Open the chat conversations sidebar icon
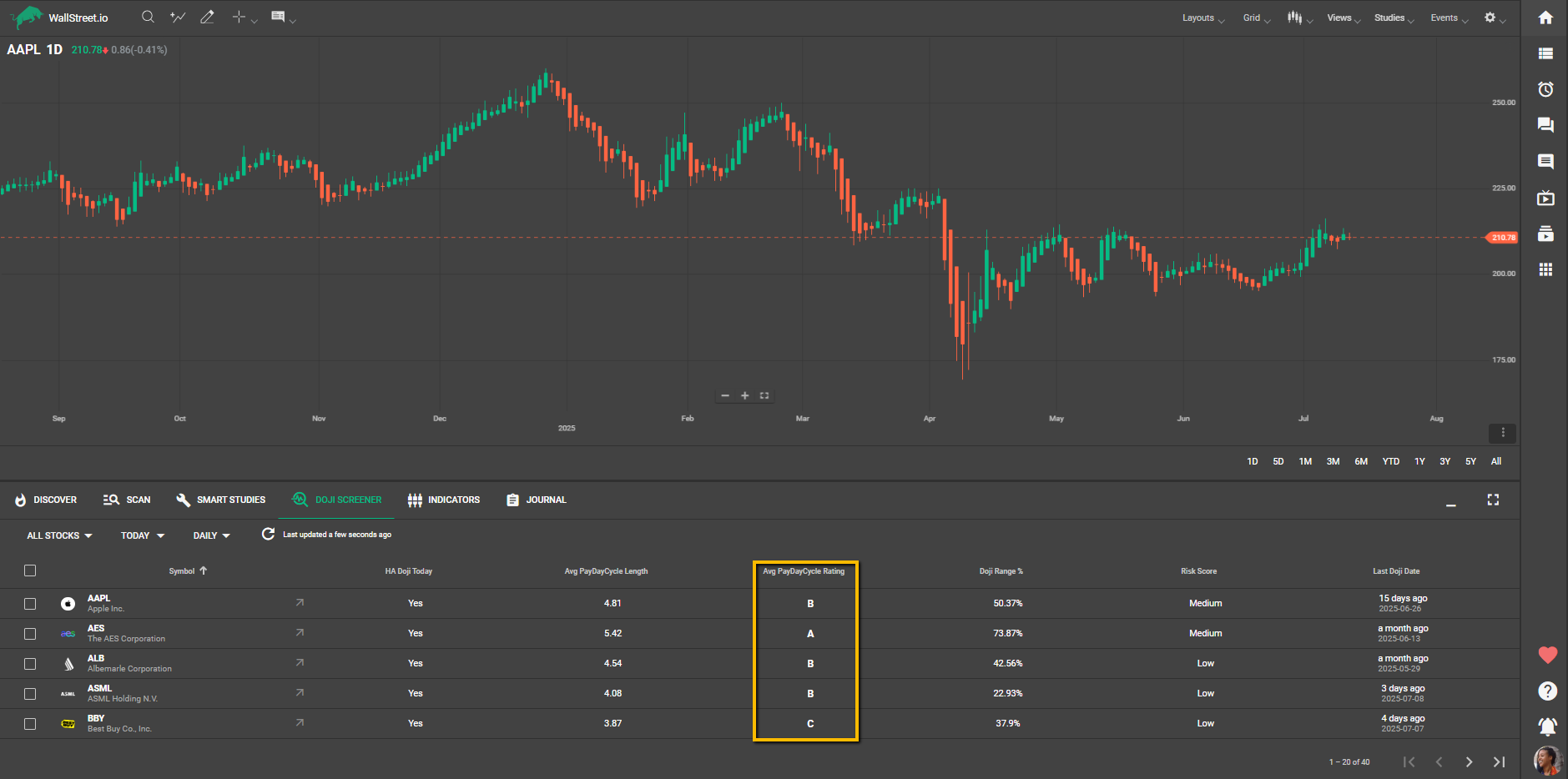The height and width of the screenshot is (779, 1568). [1545, 125]
